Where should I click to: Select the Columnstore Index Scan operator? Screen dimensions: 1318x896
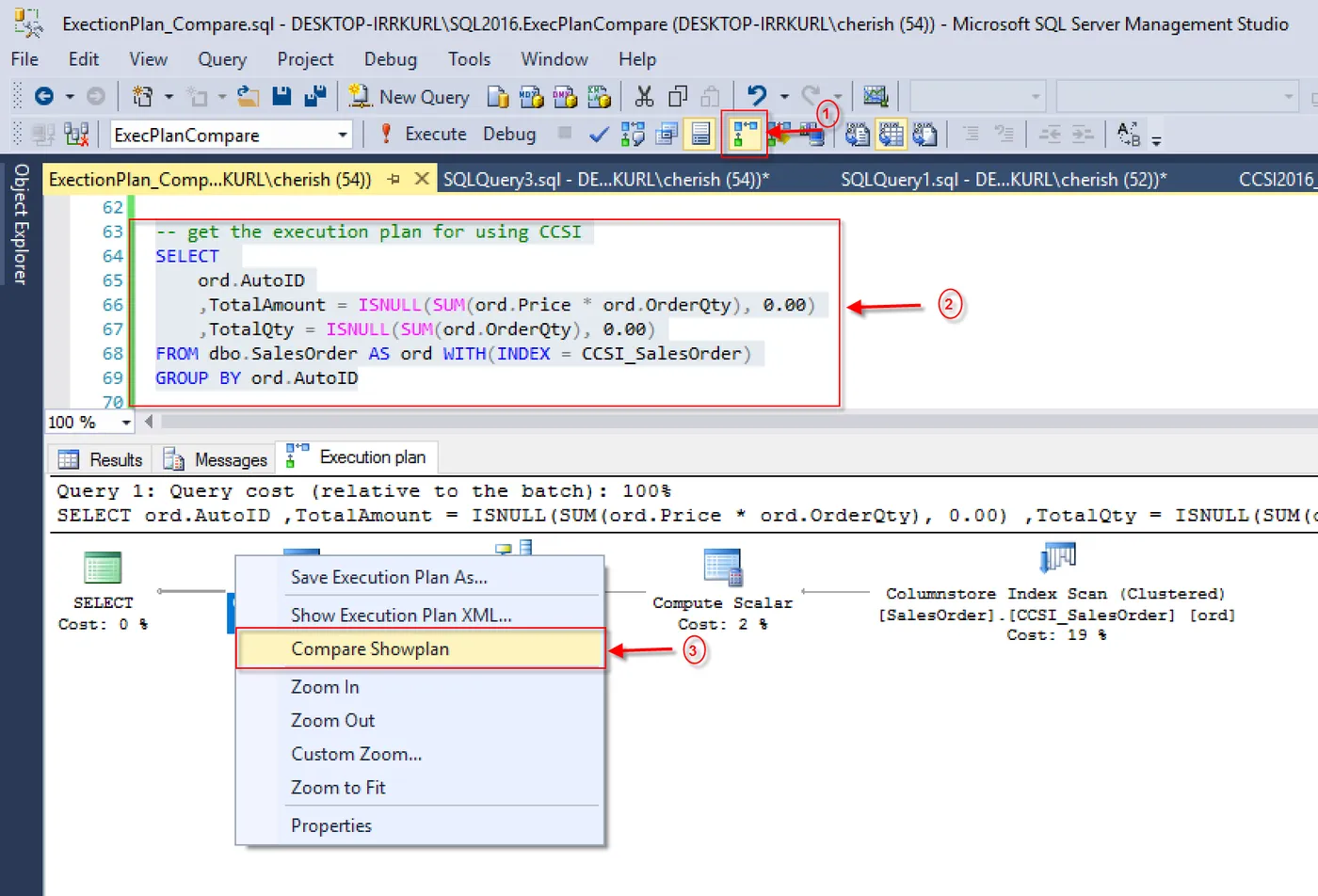tap(1056, 591)
